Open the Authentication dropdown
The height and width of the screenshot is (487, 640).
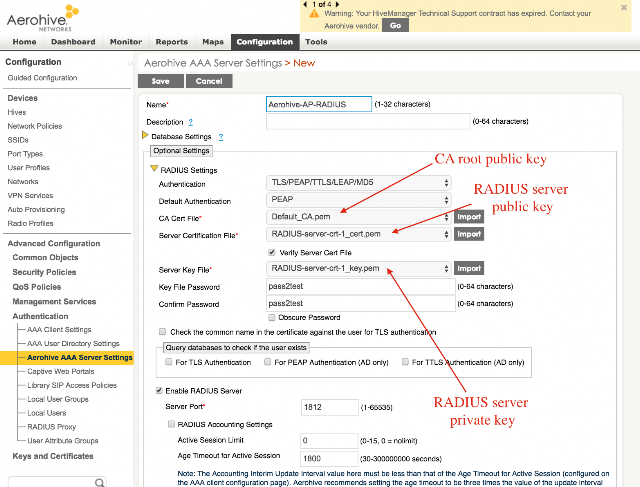point(359,182)
